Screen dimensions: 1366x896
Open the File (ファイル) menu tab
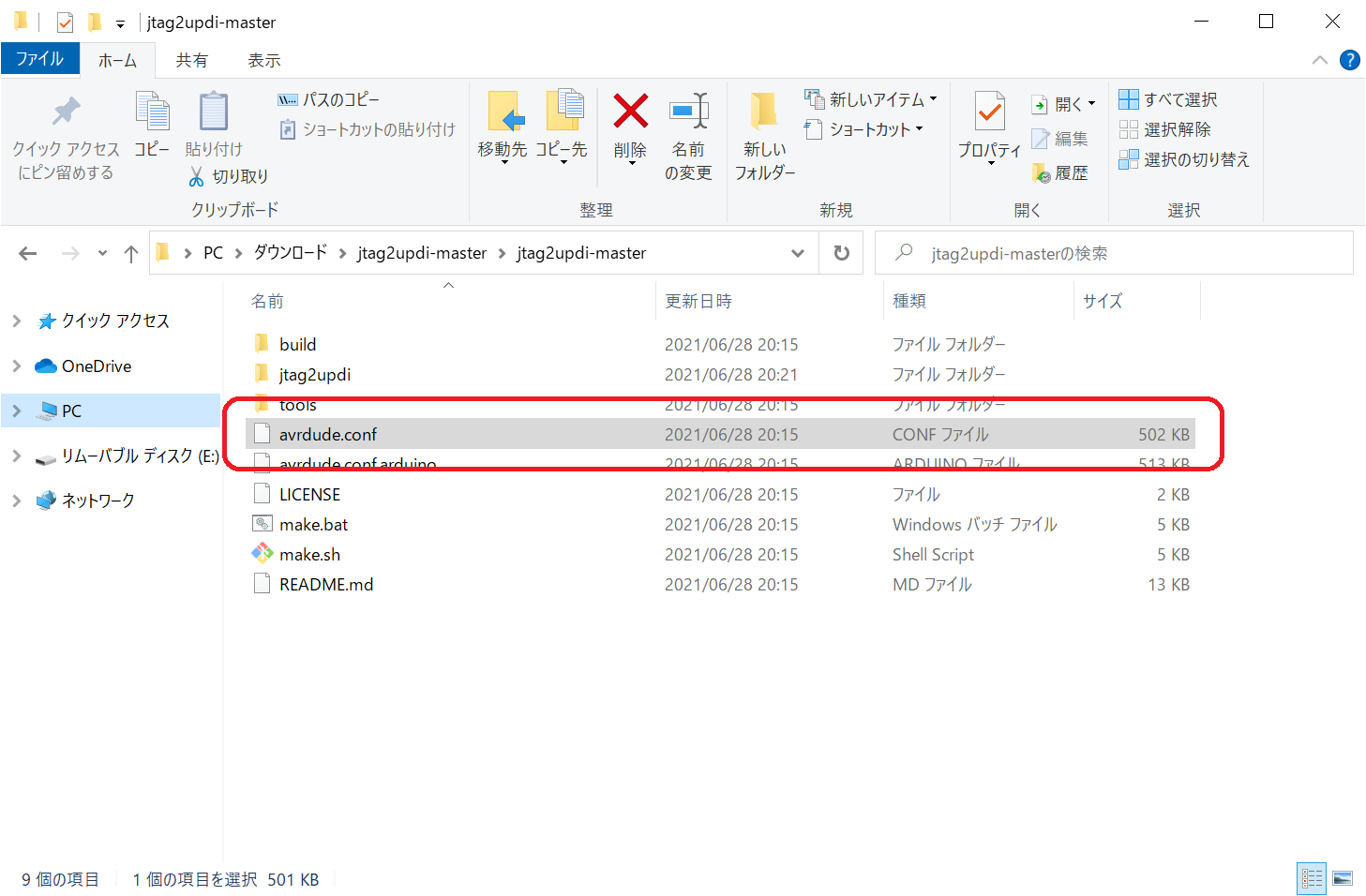pyautogui.click(x=39, y=59)
